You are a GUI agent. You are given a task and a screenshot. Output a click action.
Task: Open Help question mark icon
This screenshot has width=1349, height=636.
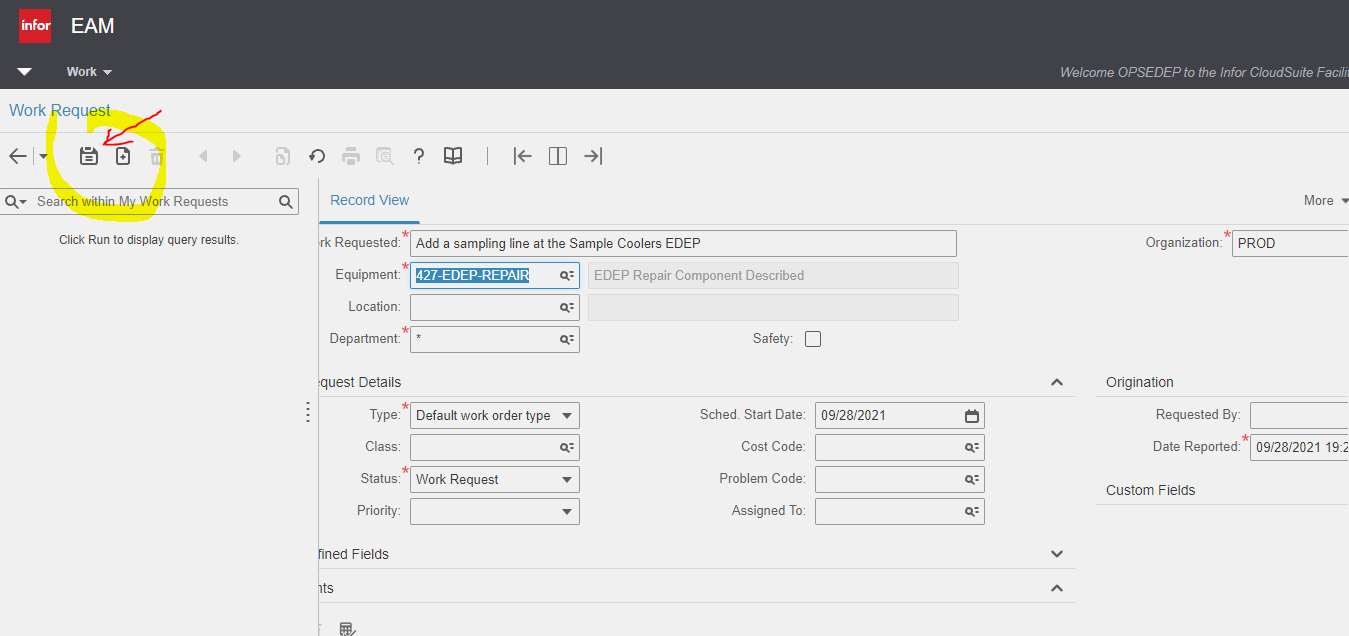click(419, 156)
